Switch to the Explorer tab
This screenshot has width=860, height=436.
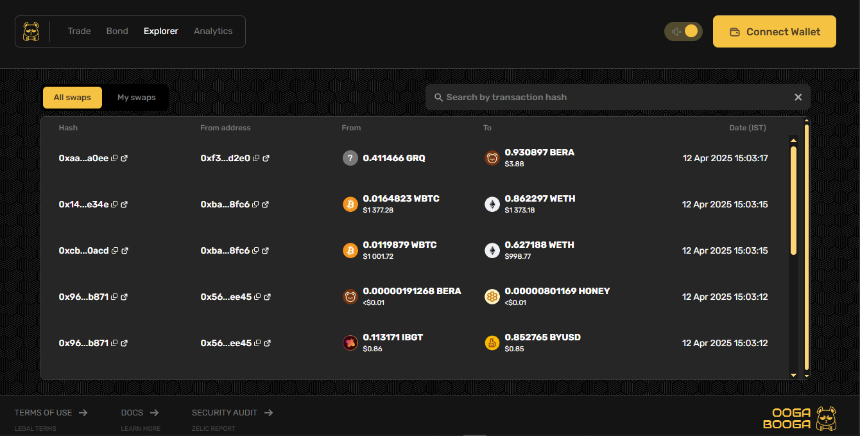161,31
